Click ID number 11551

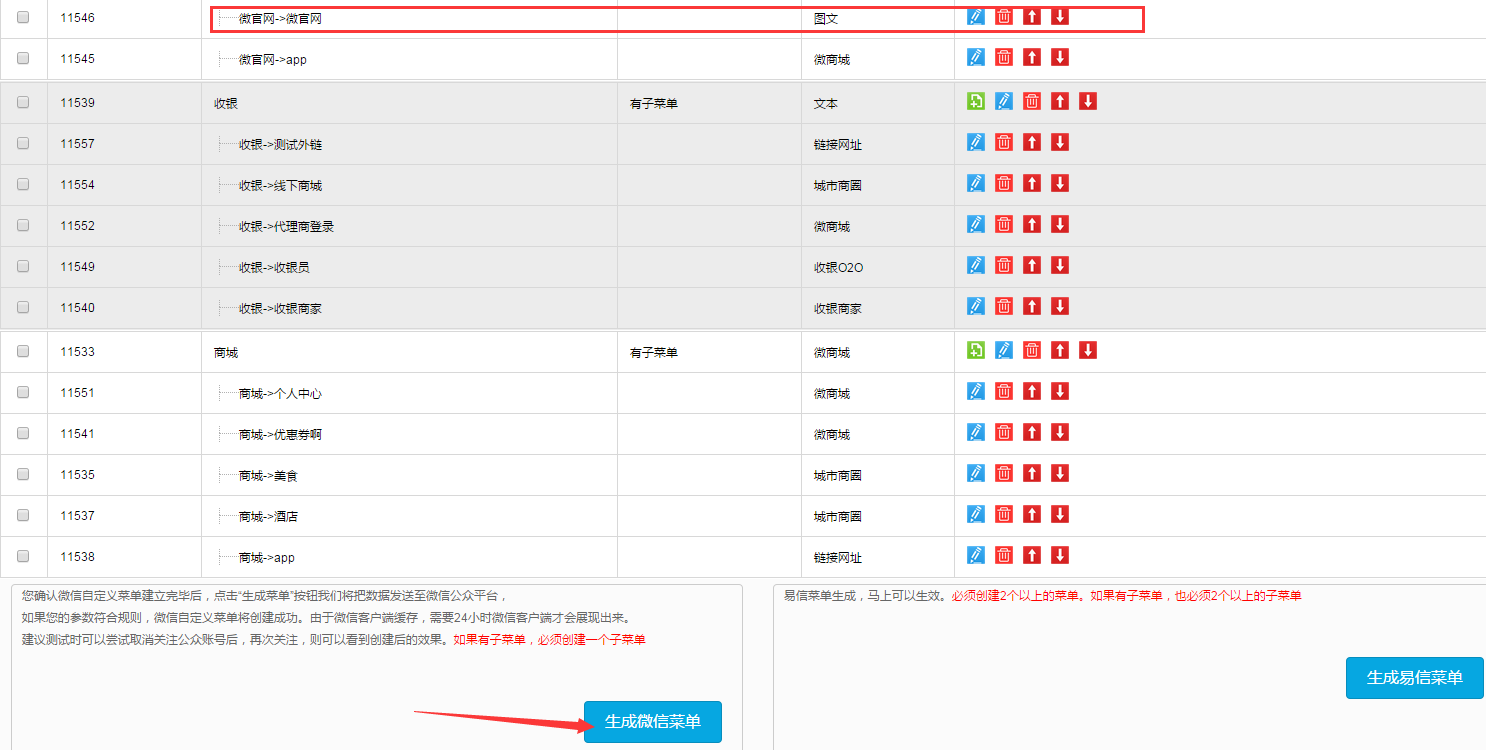click(77, 393)
